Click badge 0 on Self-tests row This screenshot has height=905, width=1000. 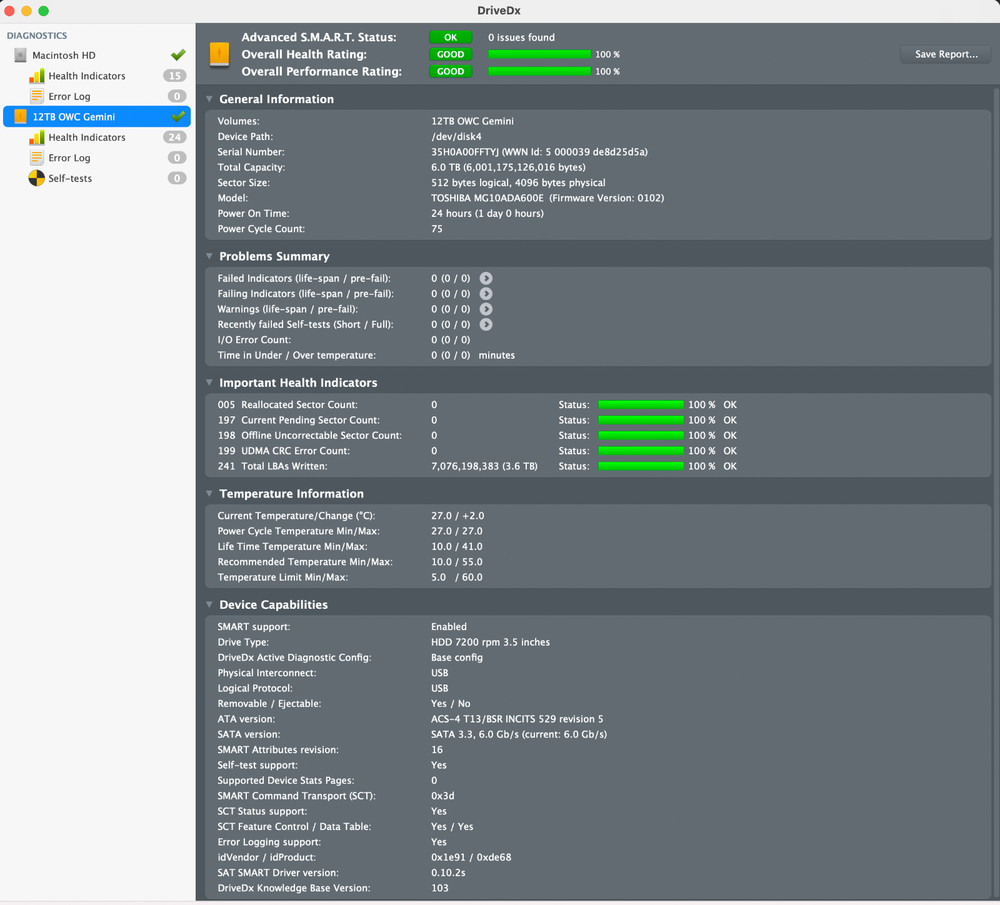click(x=177, y=178)
